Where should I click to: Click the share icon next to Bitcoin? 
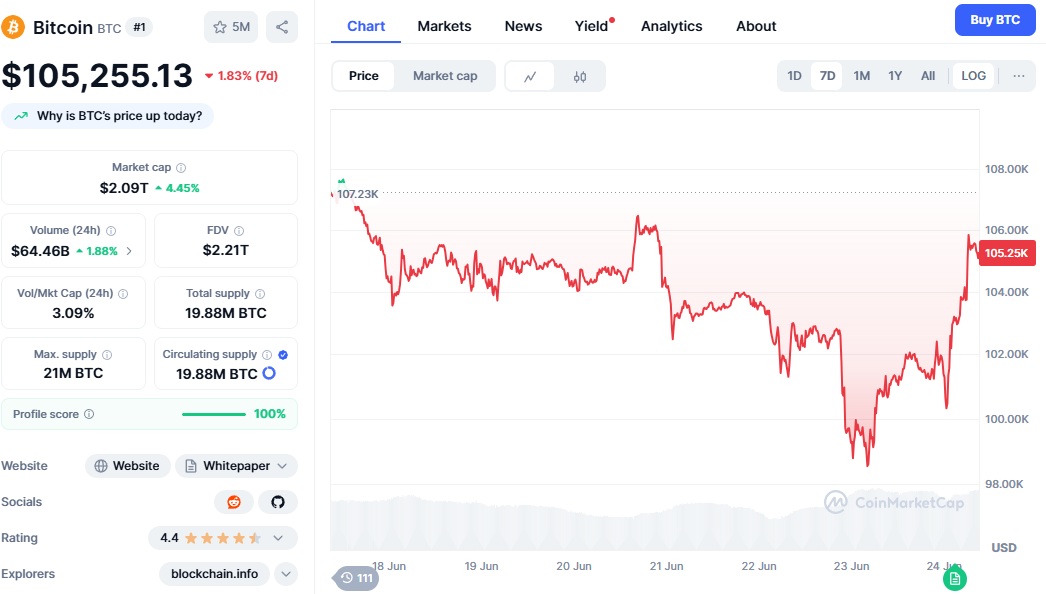pos(282,27)
